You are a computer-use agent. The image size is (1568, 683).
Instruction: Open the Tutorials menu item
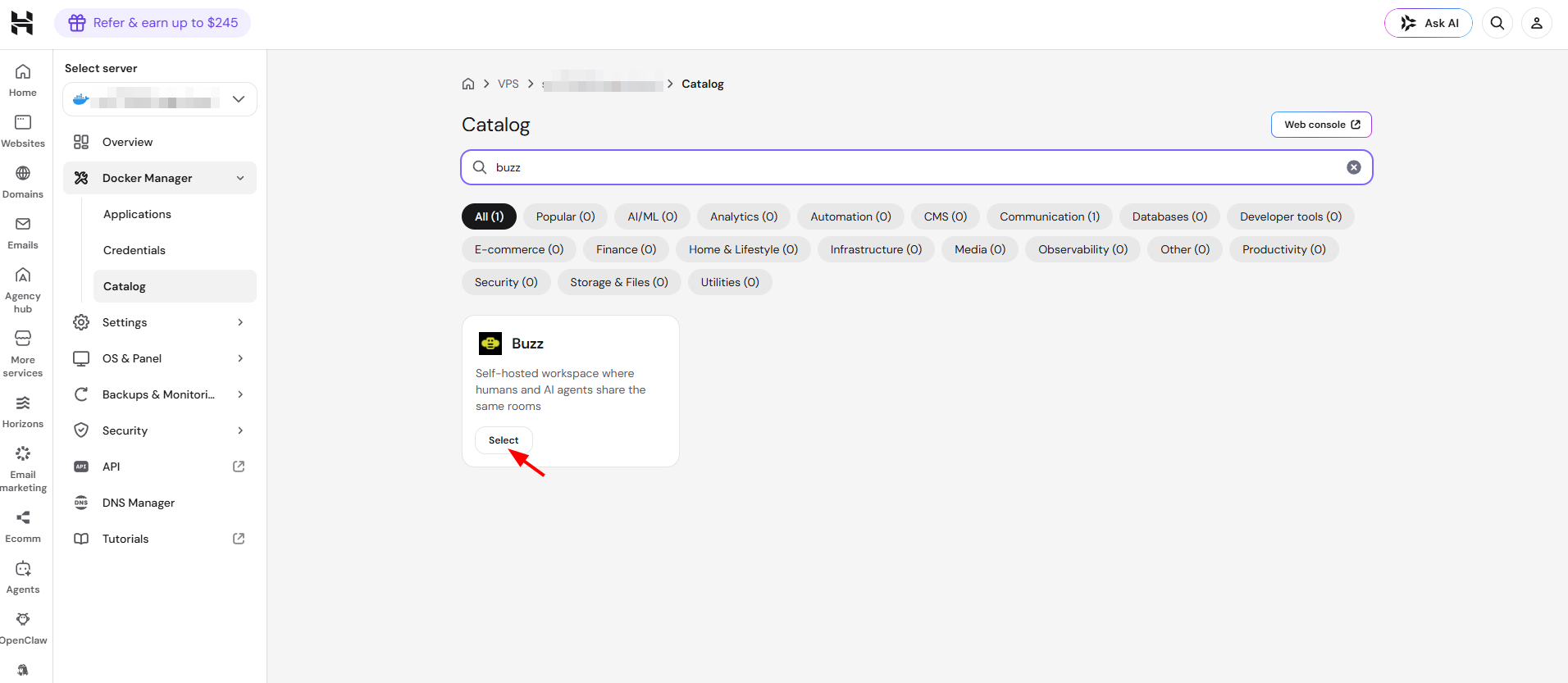(x=160, y=539)
